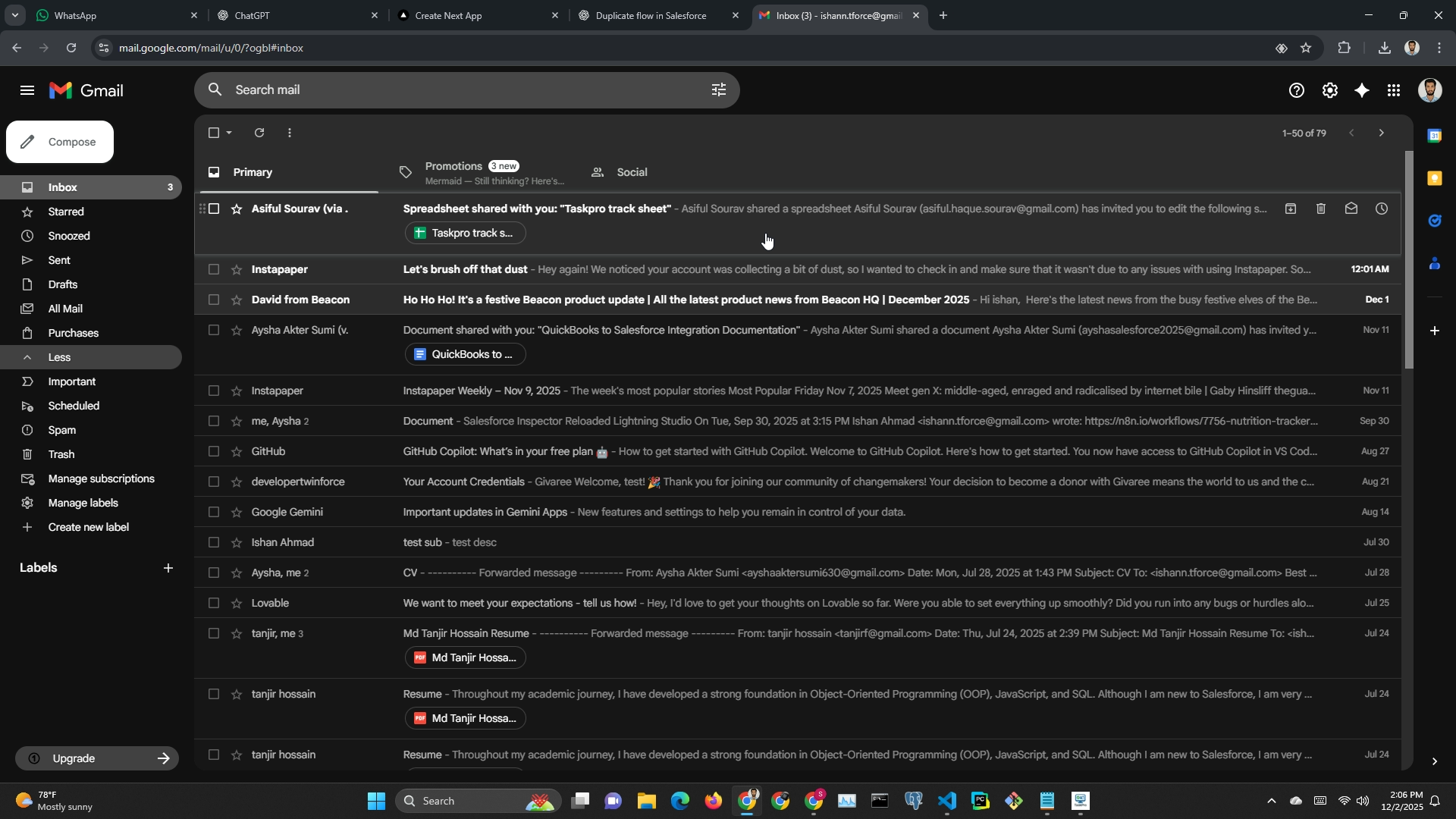Click the Search mail field
The height and width of the screenshot is (819, 1456).
tap(455, 90)
